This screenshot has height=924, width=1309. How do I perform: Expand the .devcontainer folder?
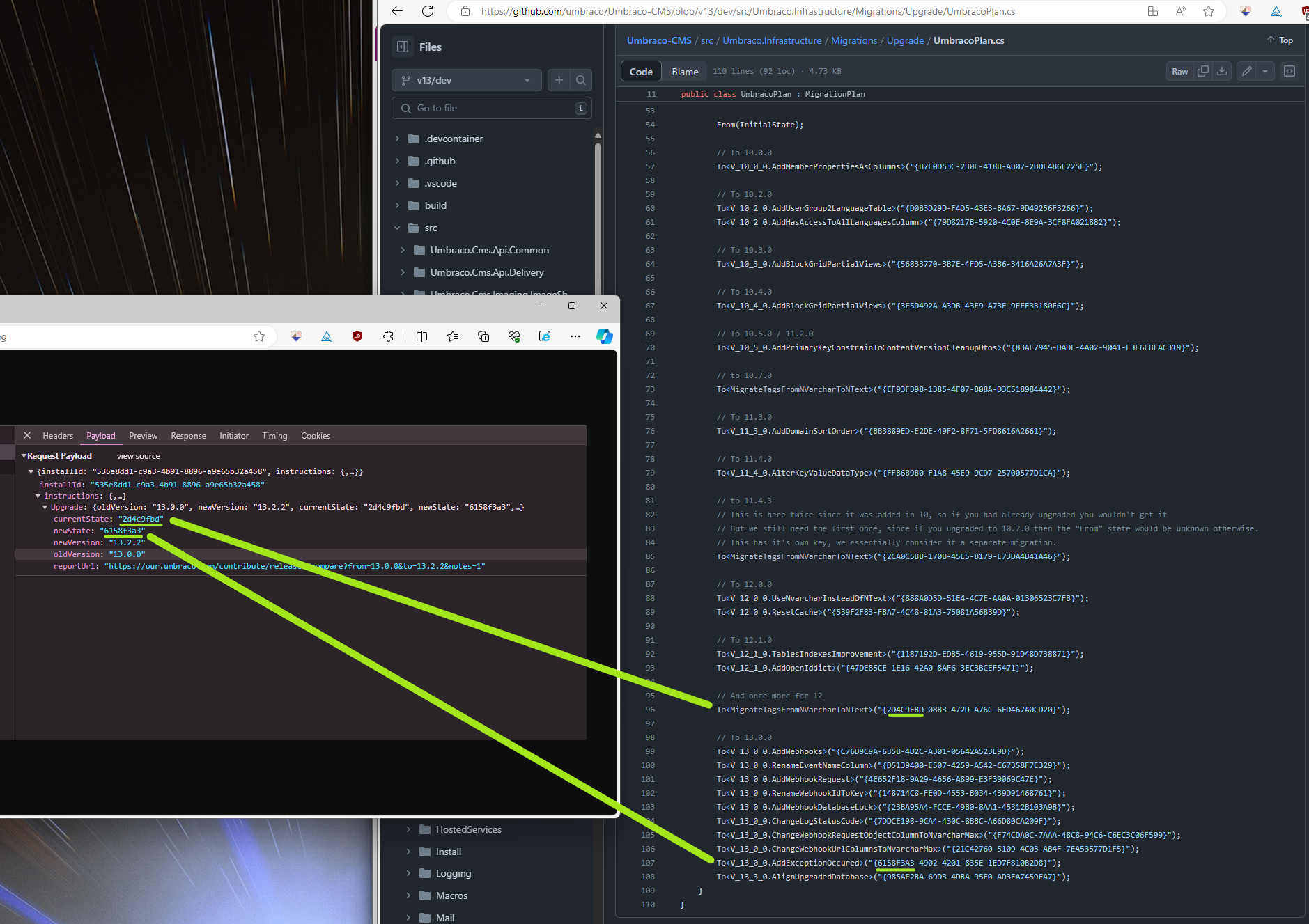pos(397,139)
